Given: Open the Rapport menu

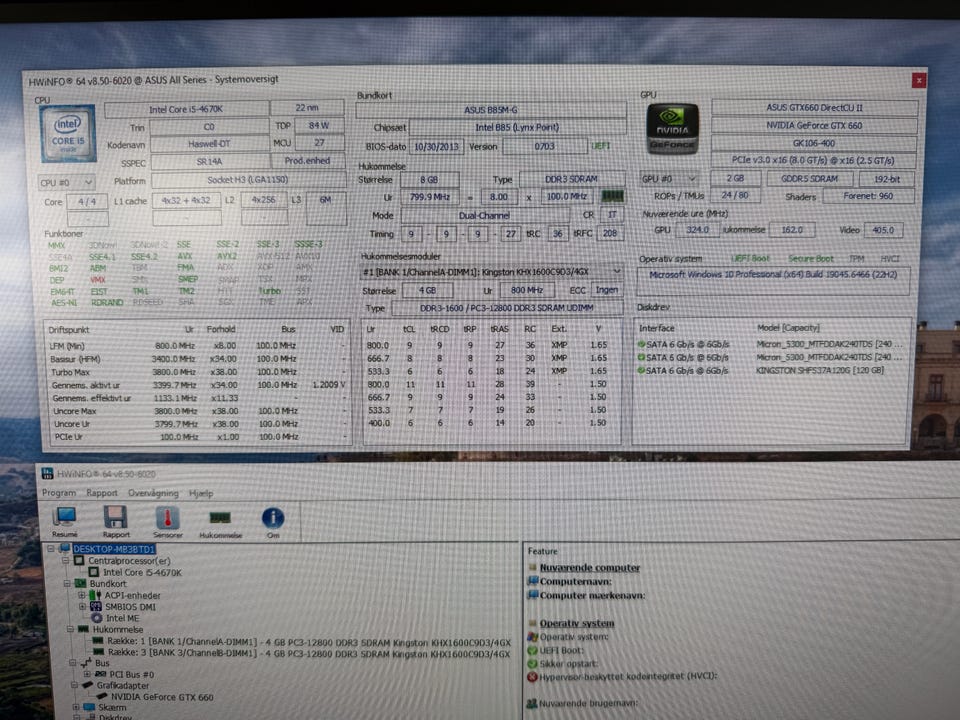Looking at the screenshot, I should [x=102, y=493].
